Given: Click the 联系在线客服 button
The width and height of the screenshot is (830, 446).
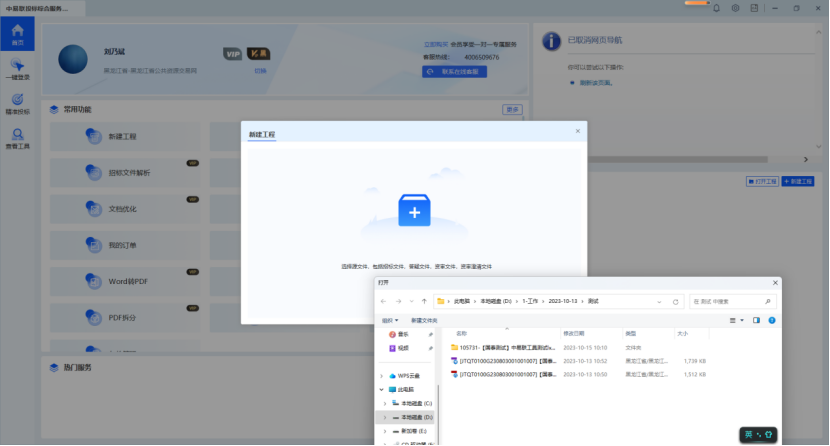Looking at the screenshot, I should click(454, 72).
